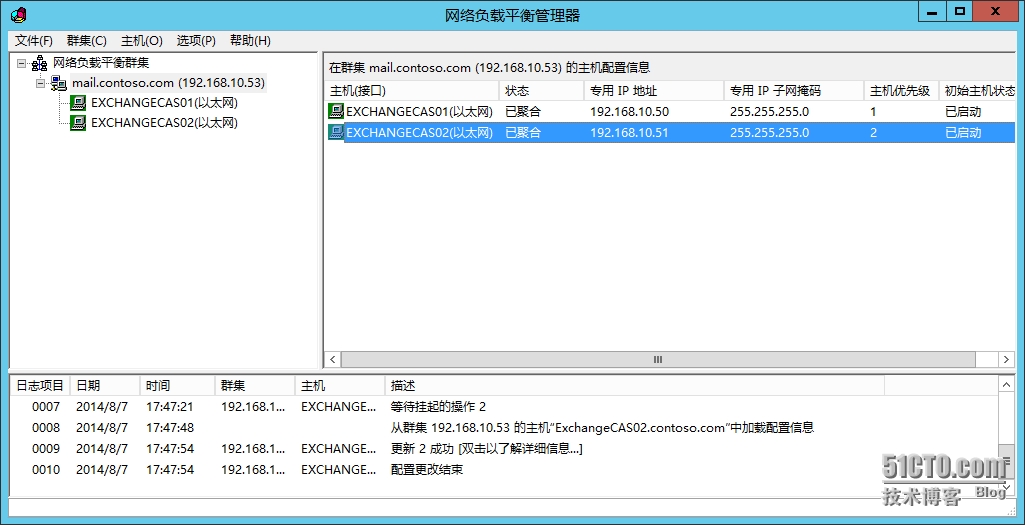Collapse the mail.contoso.com cluster node
Screen dimensions: 1025x525
(x=41, y=83)
